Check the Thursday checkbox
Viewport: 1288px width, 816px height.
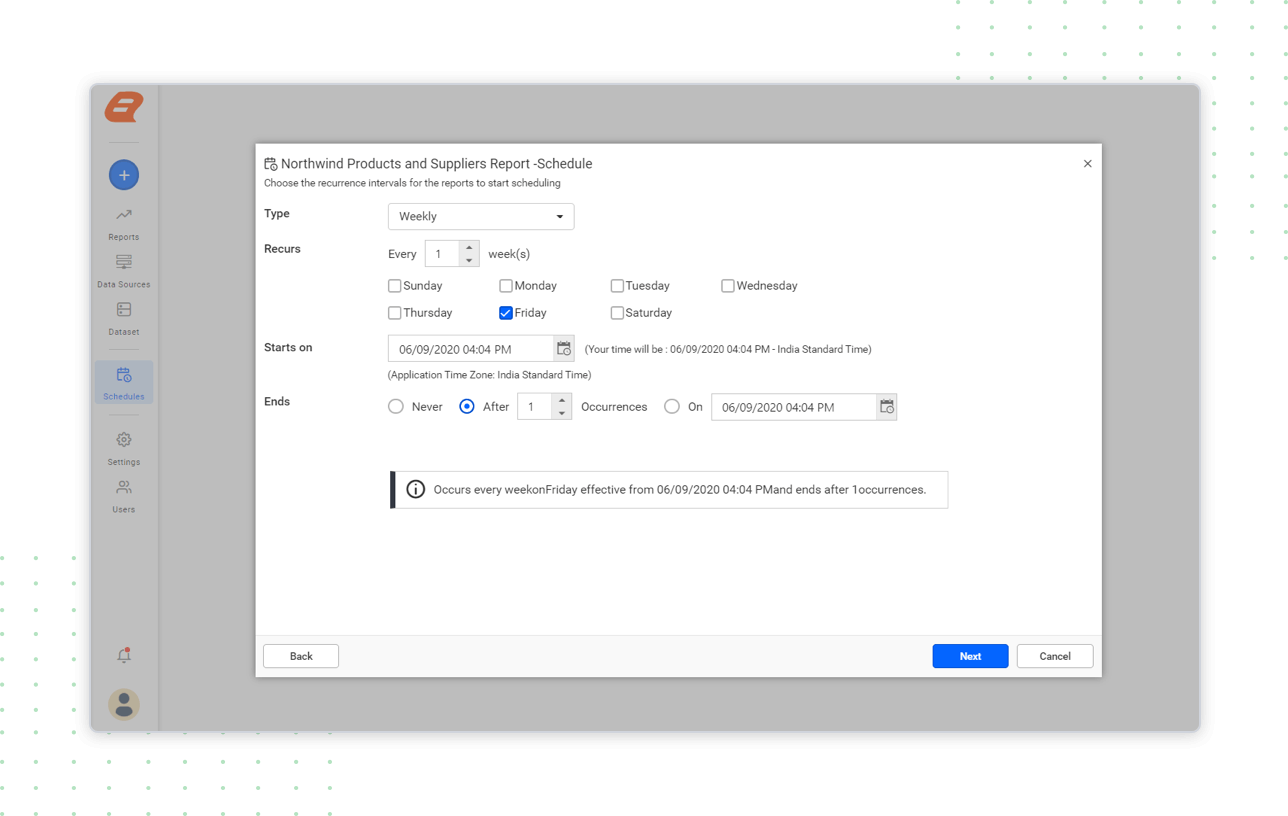395,313
